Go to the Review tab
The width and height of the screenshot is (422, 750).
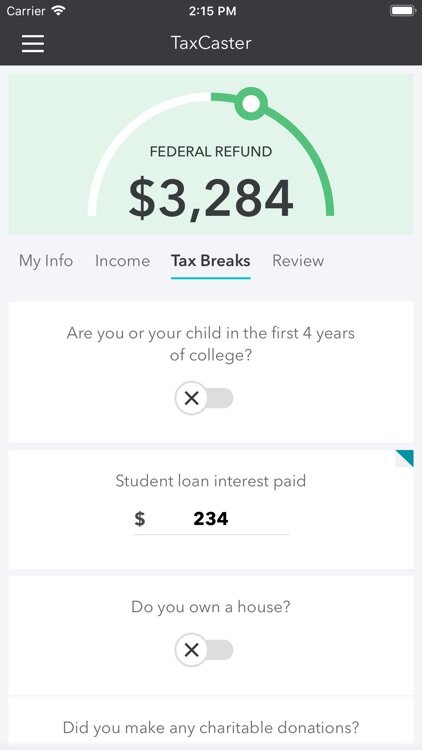pos(298,261)
